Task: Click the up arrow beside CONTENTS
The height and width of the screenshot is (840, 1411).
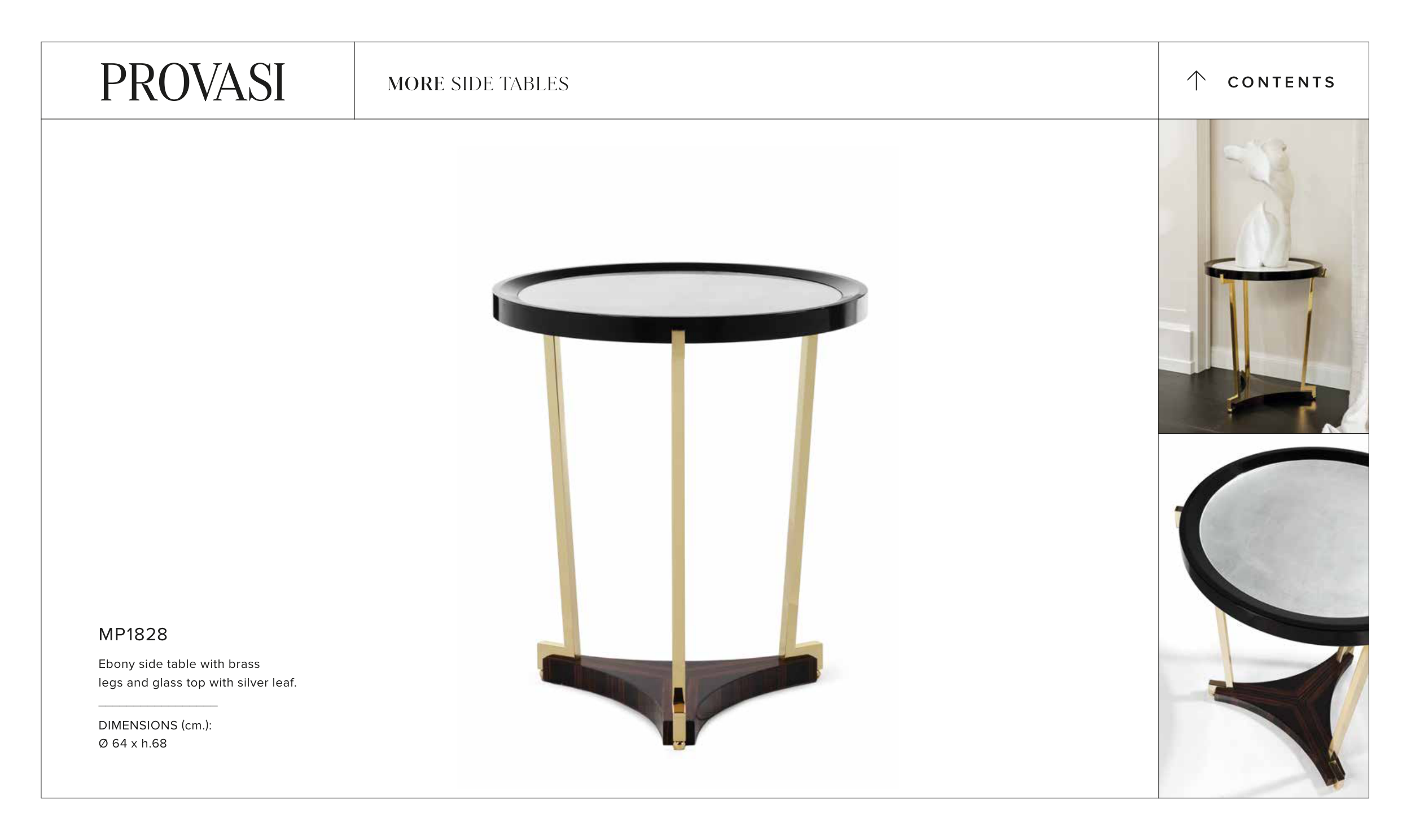Action: pos(1196,81)
